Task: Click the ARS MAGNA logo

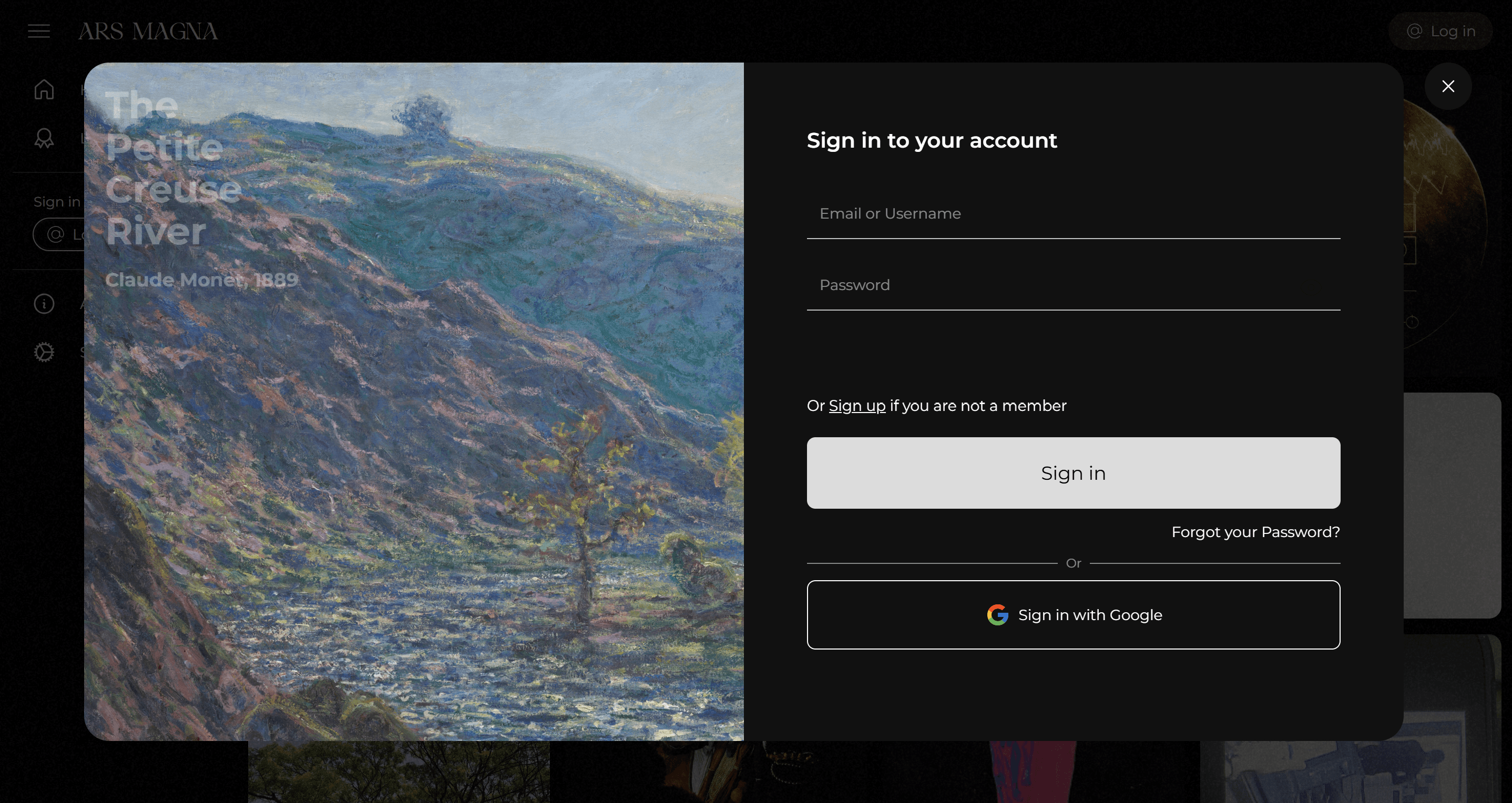Action: [148, 31]
